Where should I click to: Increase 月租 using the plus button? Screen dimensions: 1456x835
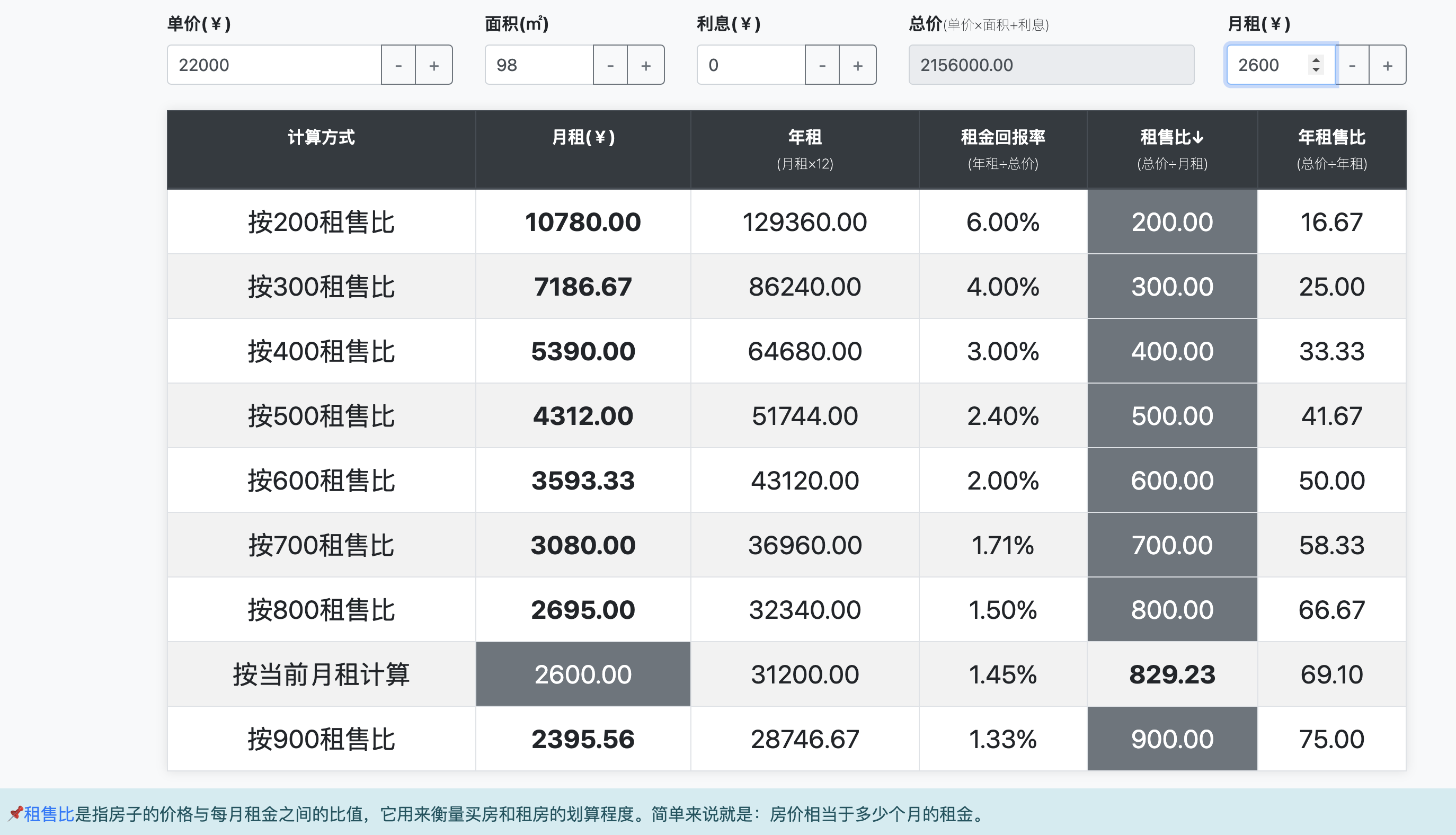point(1388,65)
